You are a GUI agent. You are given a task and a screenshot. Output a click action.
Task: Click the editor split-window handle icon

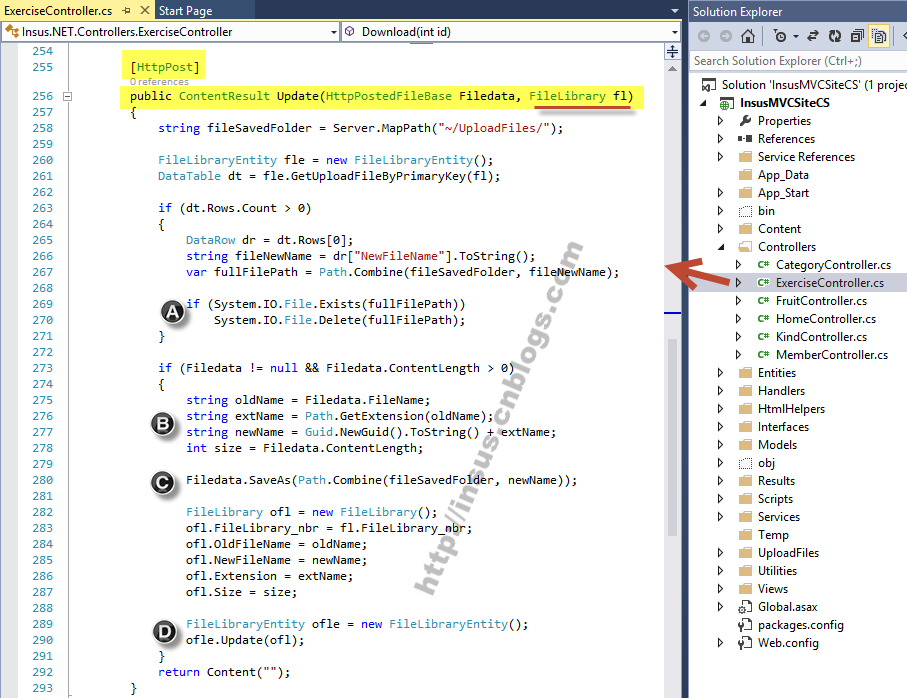[672, 51]
